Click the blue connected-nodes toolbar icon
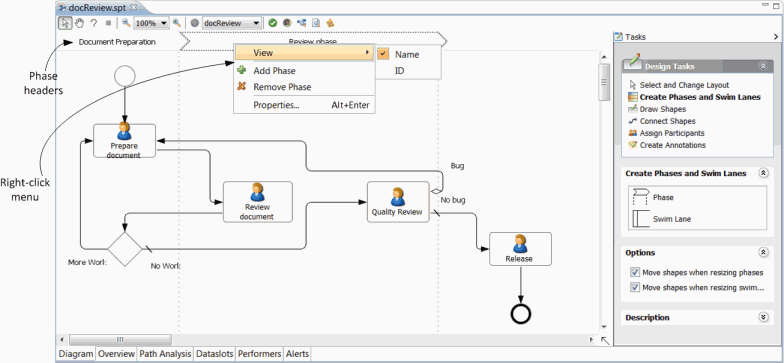This screenshot has height=363, width=784. click(302, 23)
